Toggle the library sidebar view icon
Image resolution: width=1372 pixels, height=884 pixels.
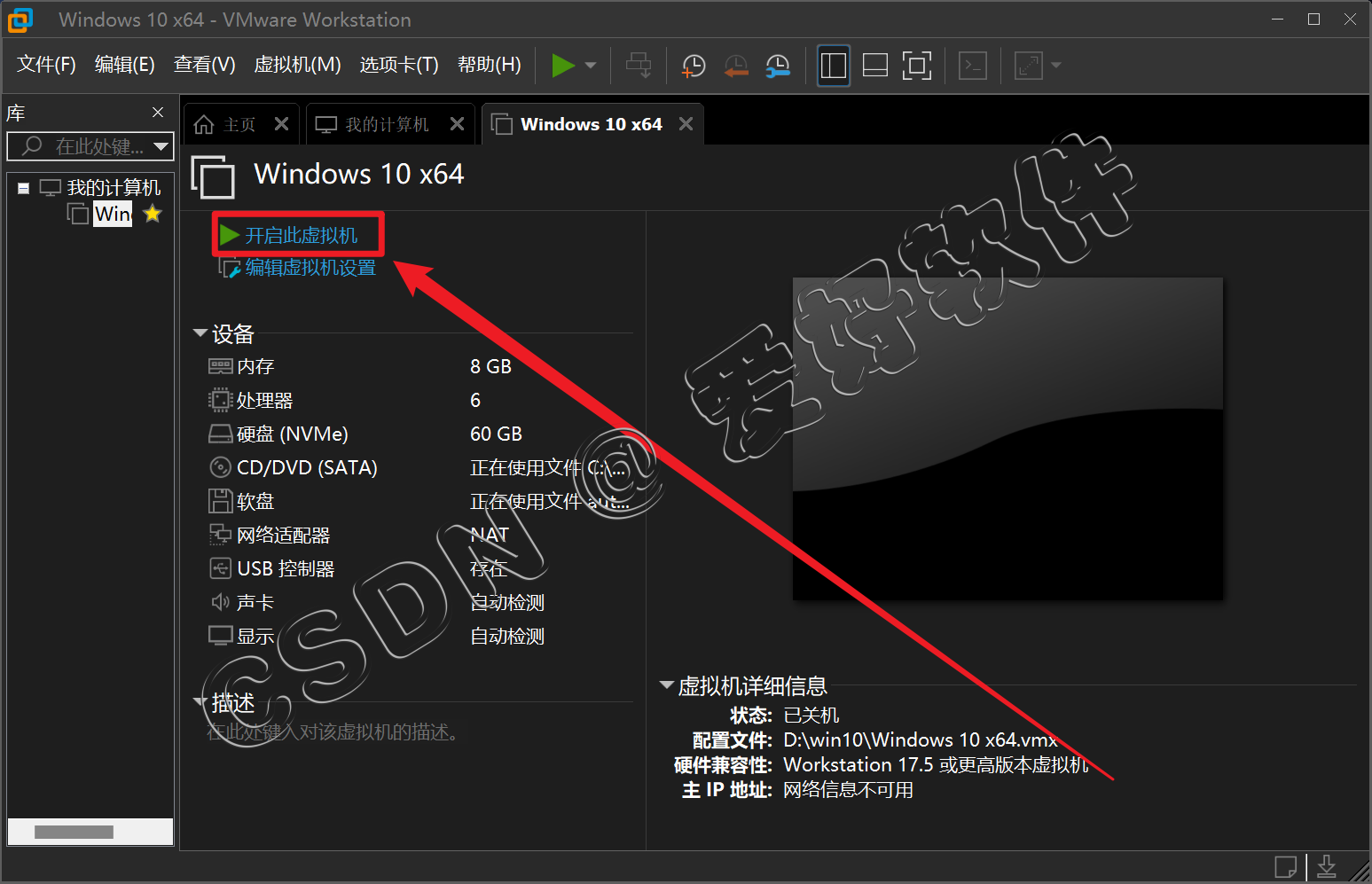pyautogui.click(x=834, y=66)
